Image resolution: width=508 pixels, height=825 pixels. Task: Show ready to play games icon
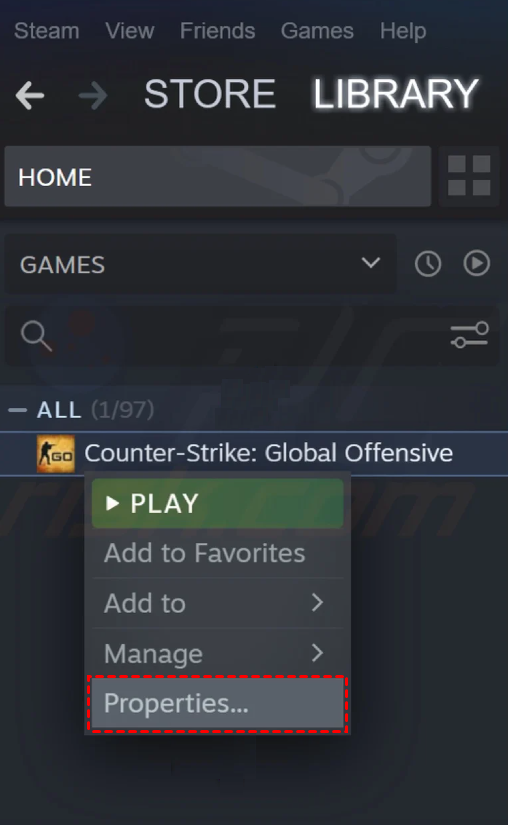[476, 263]
